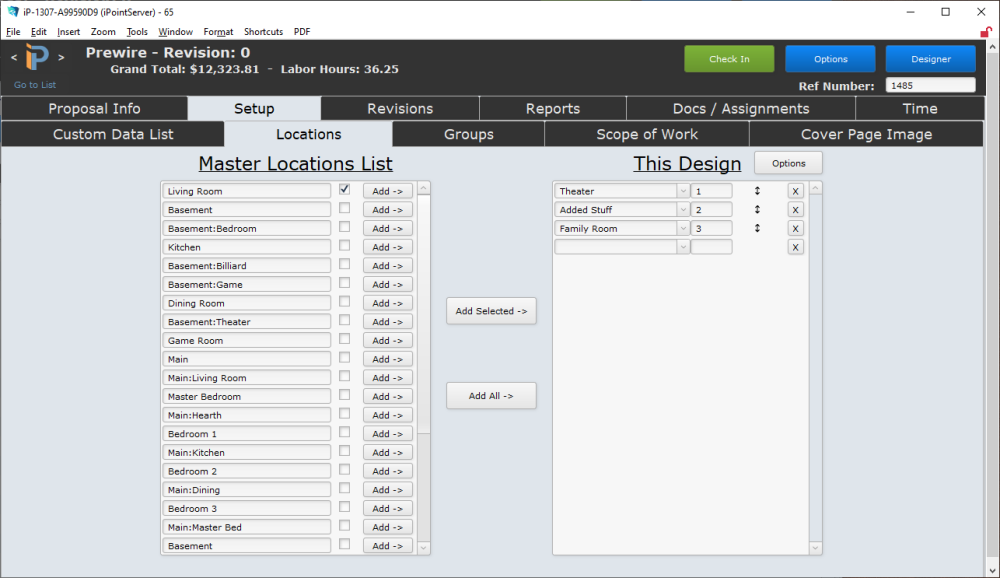Remove Added Stuff with its X icon

[x=795, y=209]
